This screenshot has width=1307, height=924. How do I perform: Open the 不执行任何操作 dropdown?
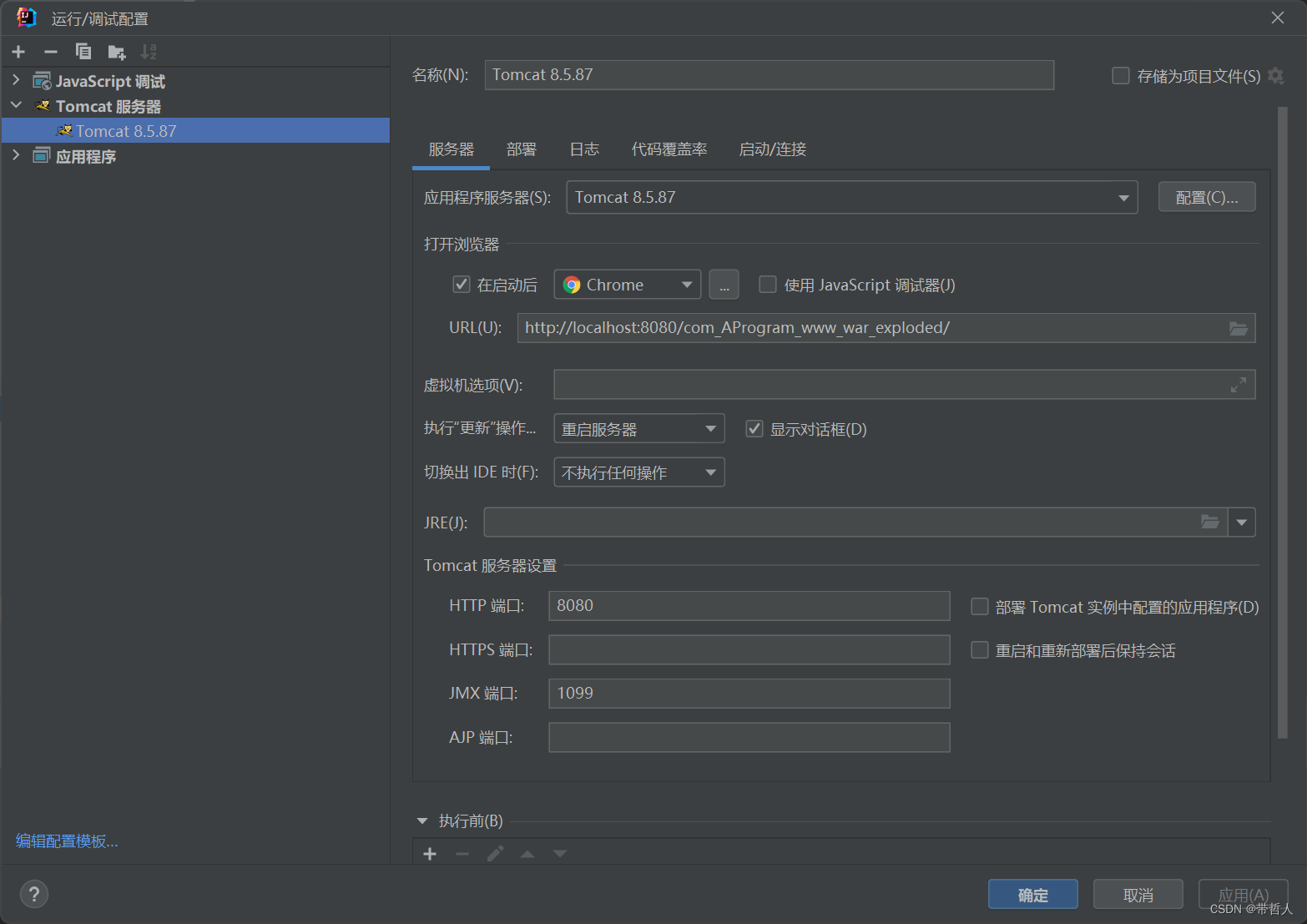click(x=711, y=472)
